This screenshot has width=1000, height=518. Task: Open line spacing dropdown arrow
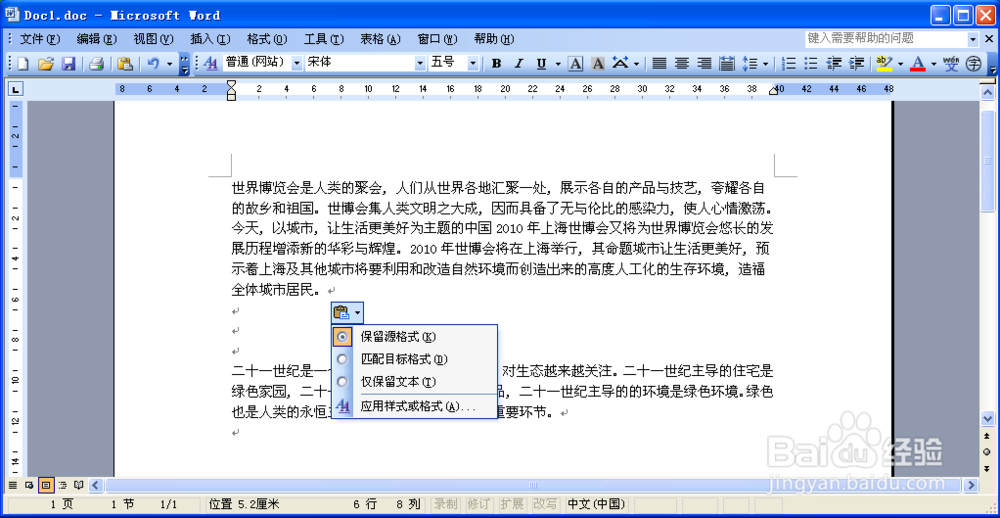pyautogui.click(x=765, y=63)
